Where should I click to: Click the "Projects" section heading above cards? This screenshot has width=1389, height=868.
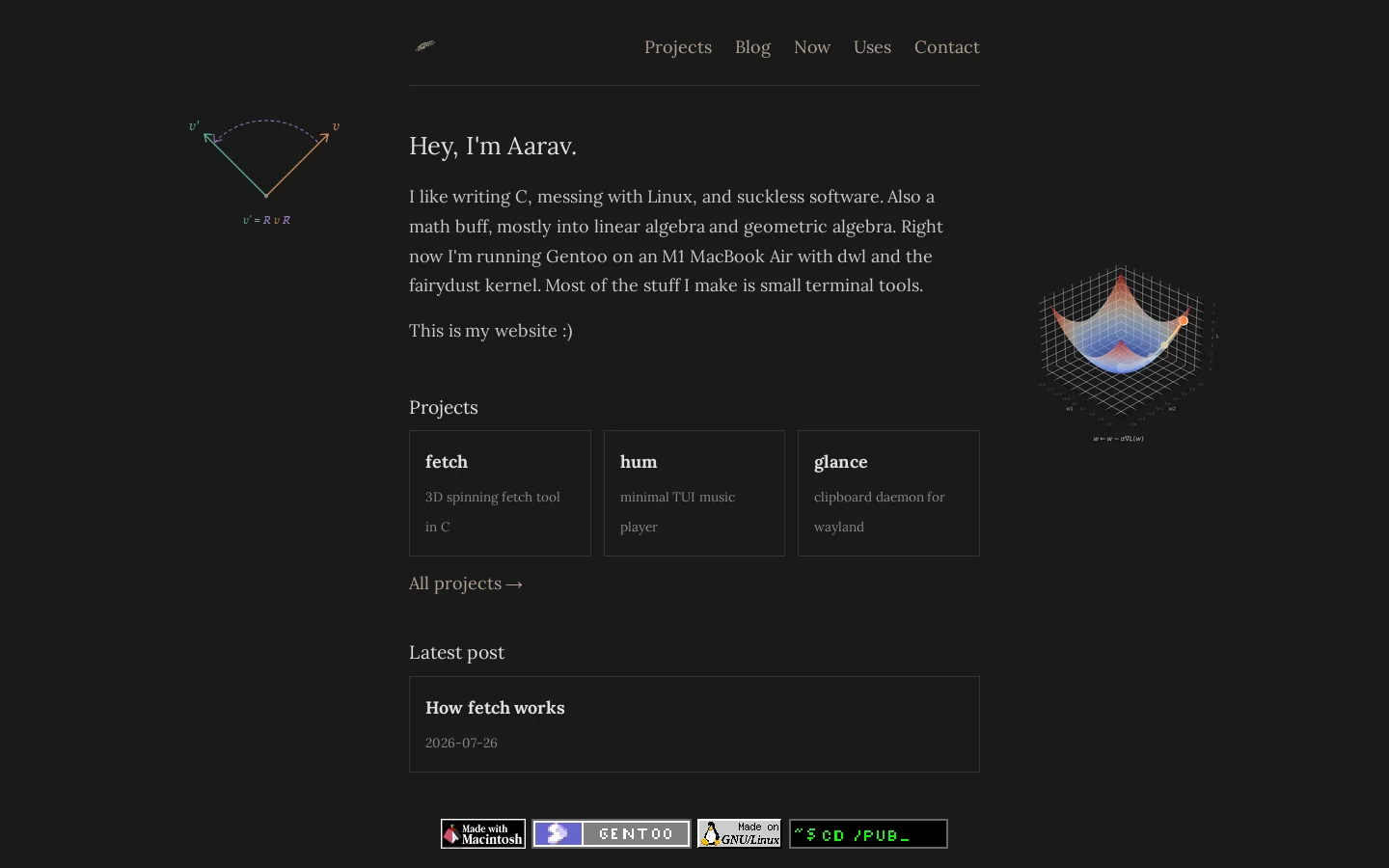[444, 407]
